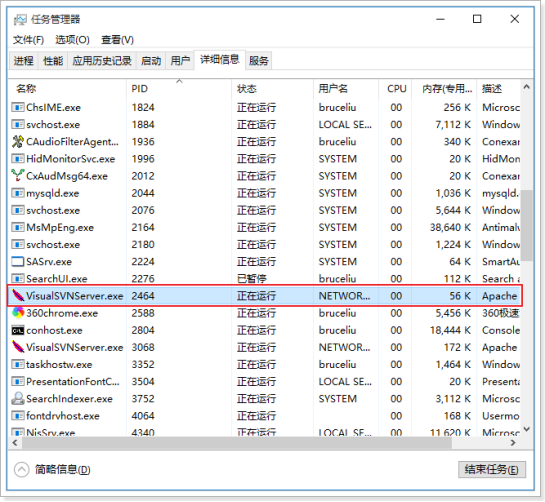
Task: Click the vertical scrollbar thumb
Action: pyautogui.click(x=528, y=225)
